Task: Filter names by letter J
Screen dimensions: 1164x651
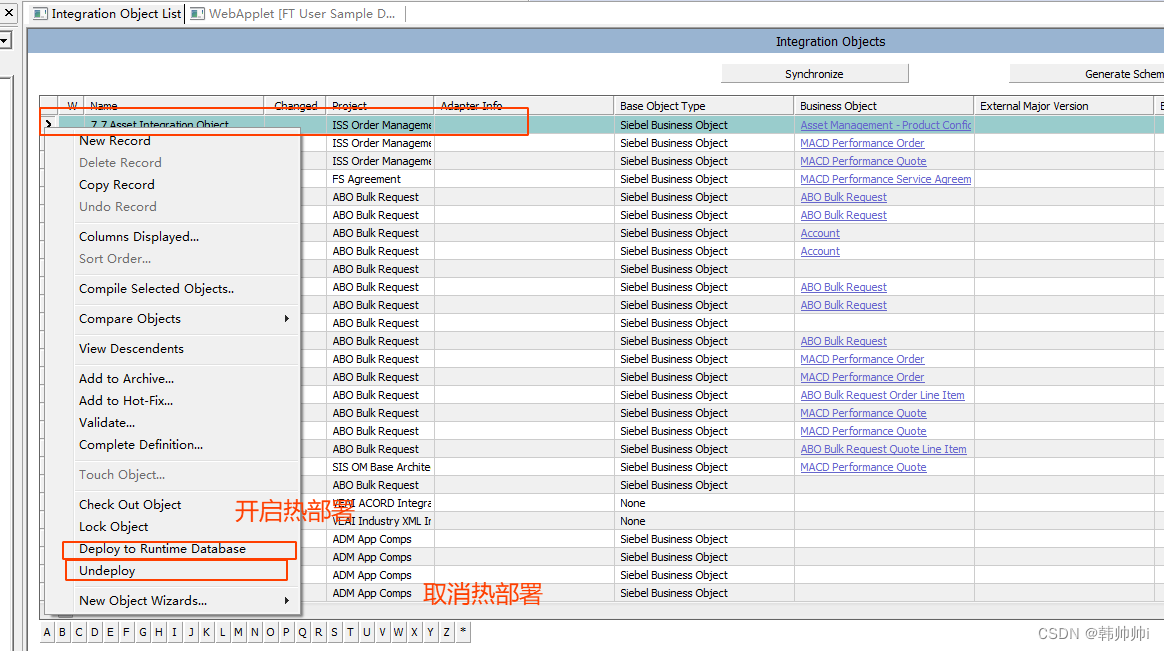Action: click(191, 632)
